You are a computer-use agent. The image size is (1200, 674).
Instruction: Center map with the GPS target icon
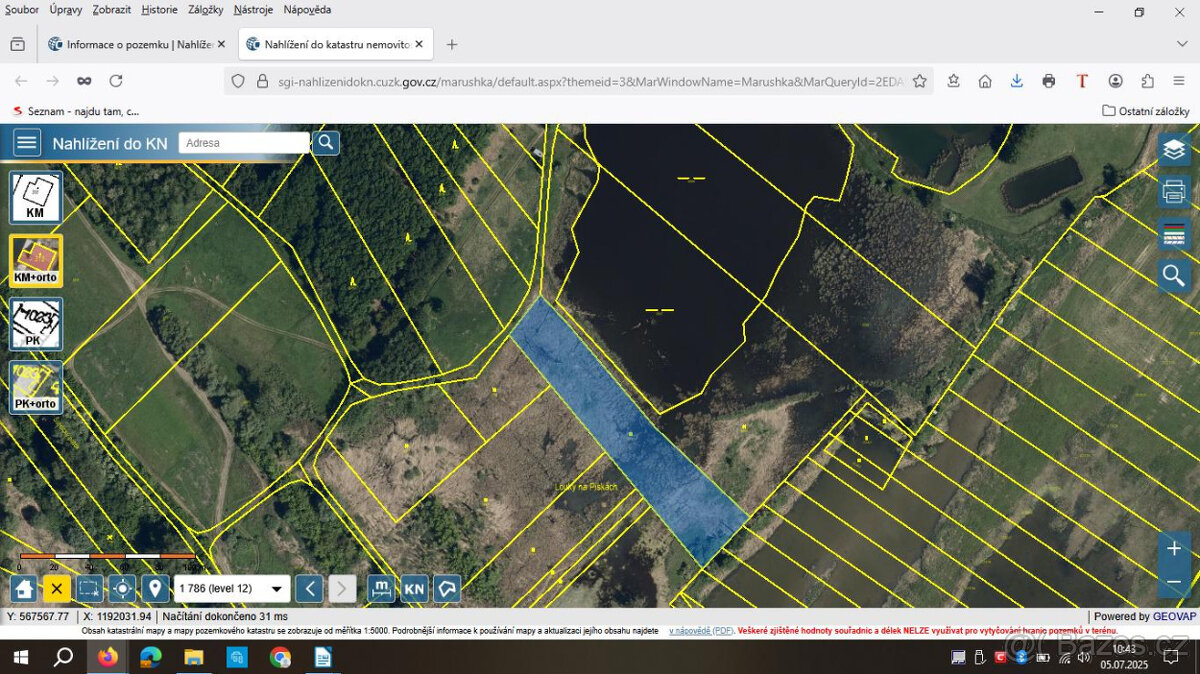pyautogui.click(x=122, y=589)
